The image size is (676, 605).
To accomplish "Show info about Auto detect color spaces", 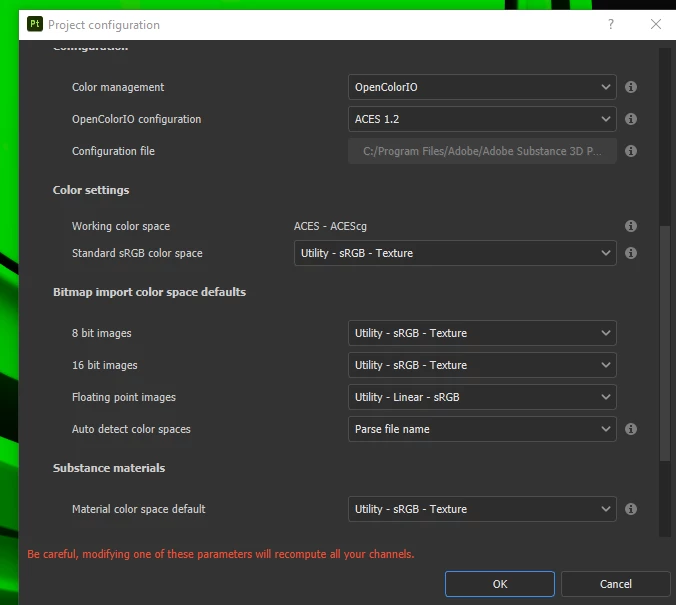I will coord(631,429).
